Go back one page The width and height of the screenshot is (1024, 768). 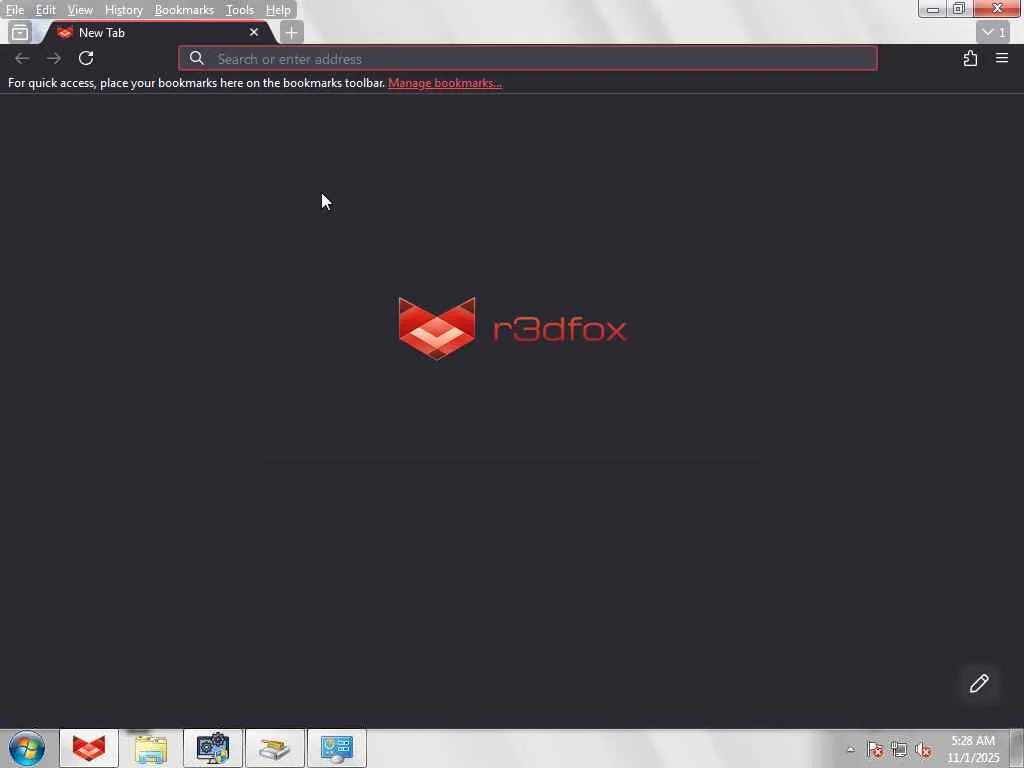pyautogui.click(x=22, y=58)
